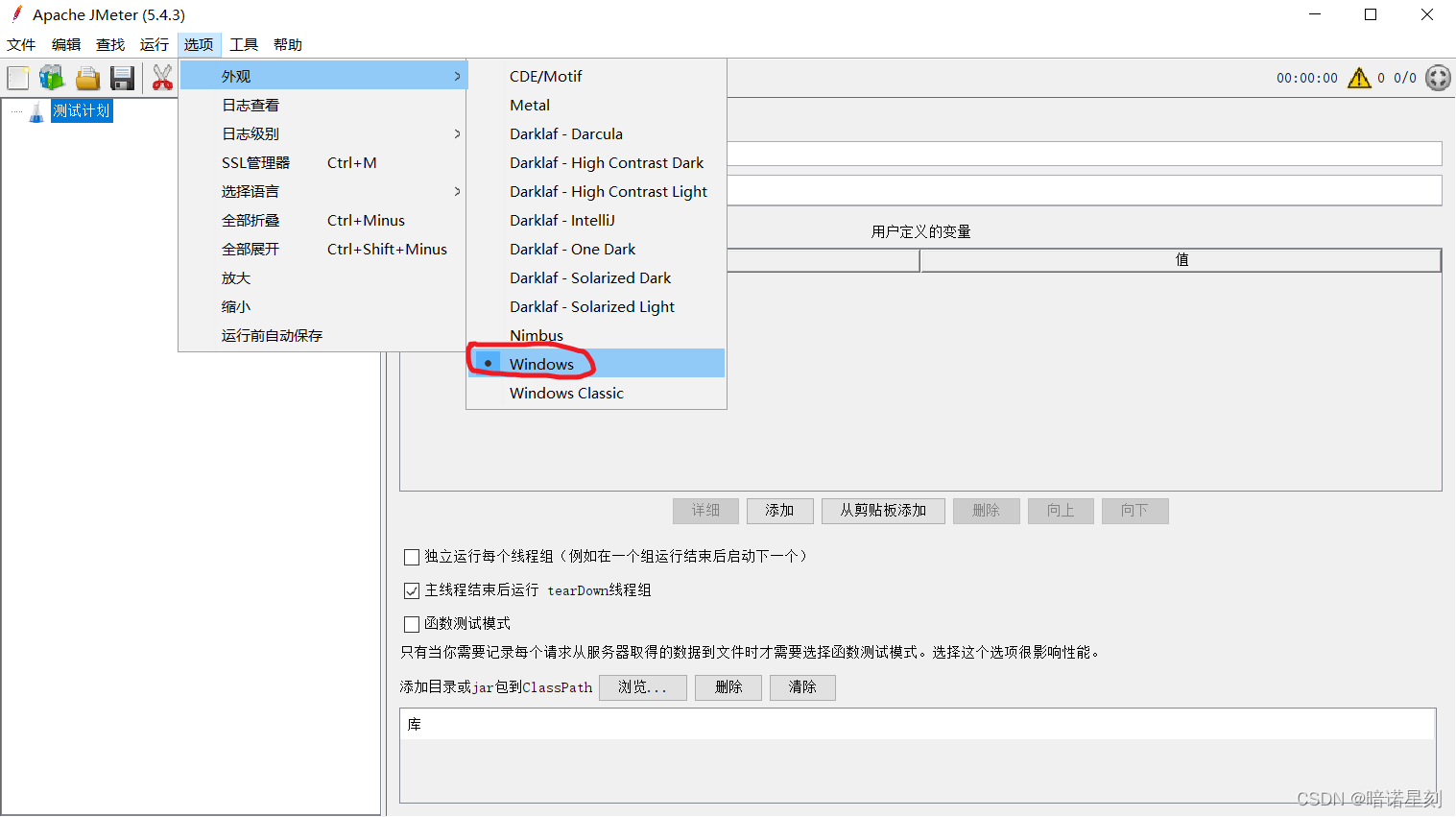Open the 文件 menu
The height and width of the screenshot is (817, 1456).
pos(21,45)
